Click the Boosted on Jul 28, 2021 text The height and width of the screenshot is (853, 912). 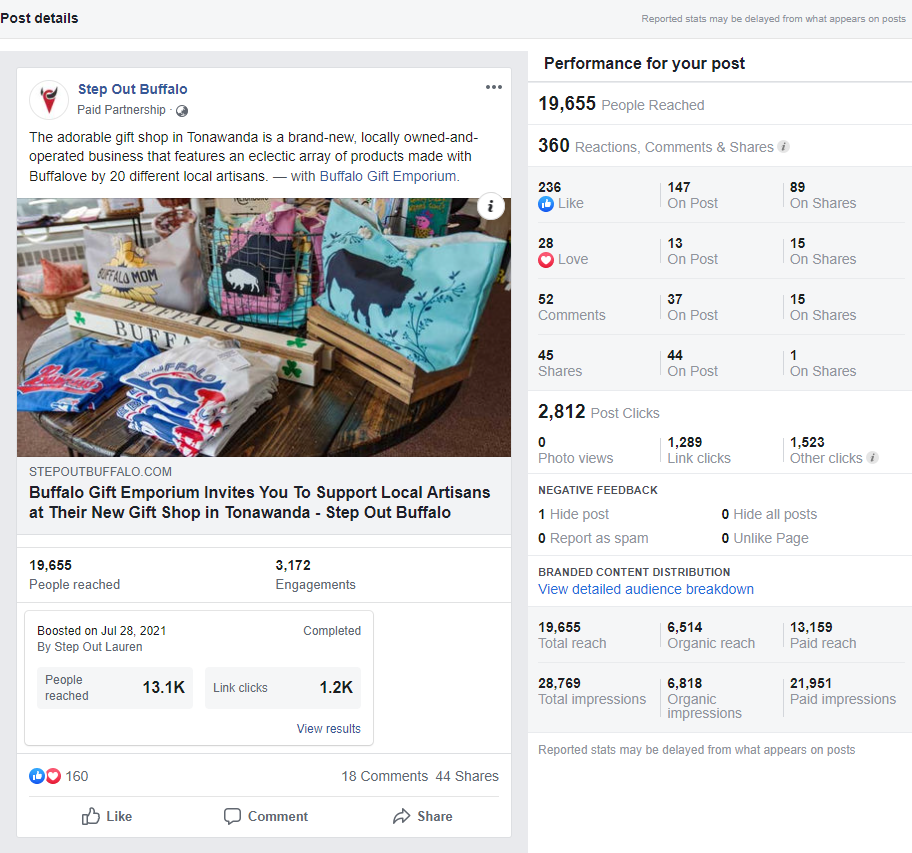(102, 631)
